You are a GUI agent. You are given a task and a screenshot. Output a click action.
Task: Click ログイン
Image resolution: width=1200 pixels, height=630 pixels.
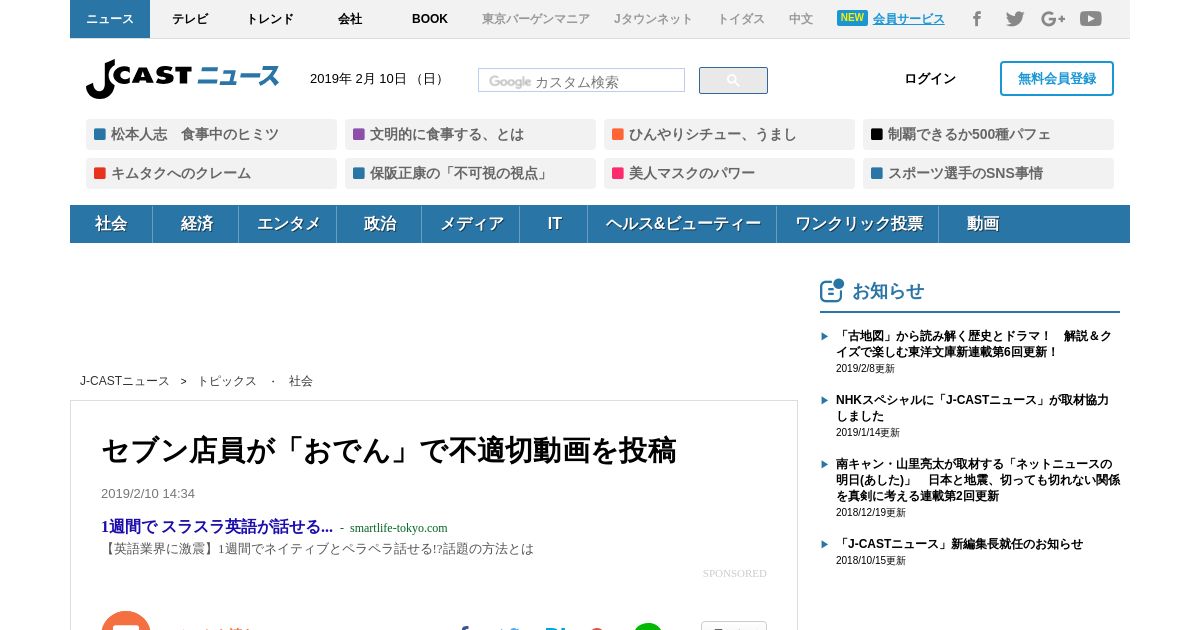tap(930, 79)
